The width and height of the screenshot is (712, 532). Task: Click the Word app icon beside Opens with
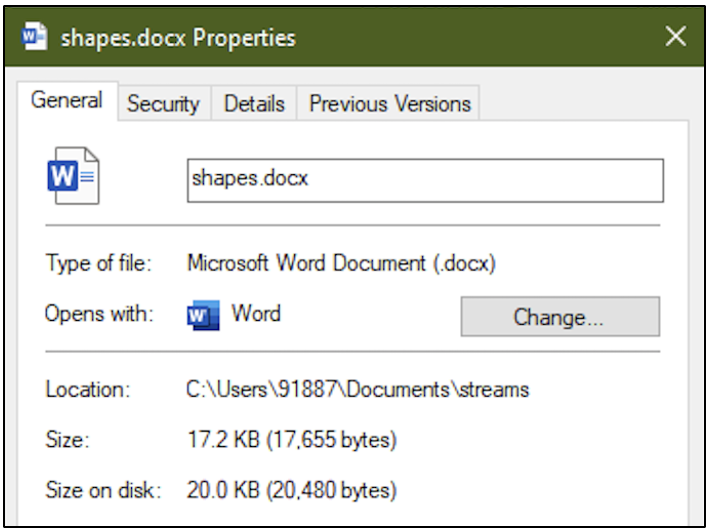[x=203, y=315]
